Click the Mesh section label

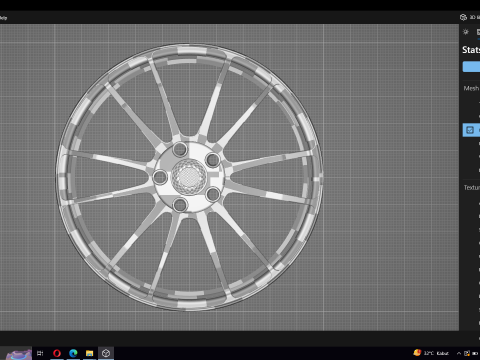coord(471,88)
